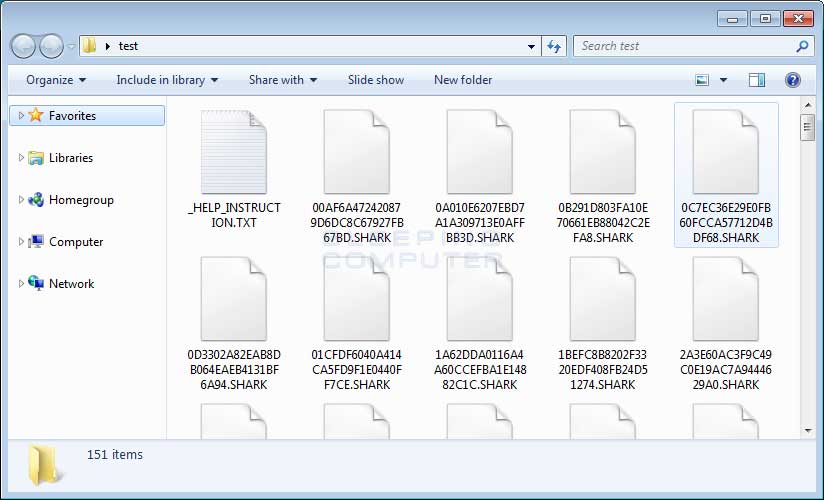Select the file icon for 1A62DDA0...82C1C.SHARK
The image size is (824, 500).
480,299
